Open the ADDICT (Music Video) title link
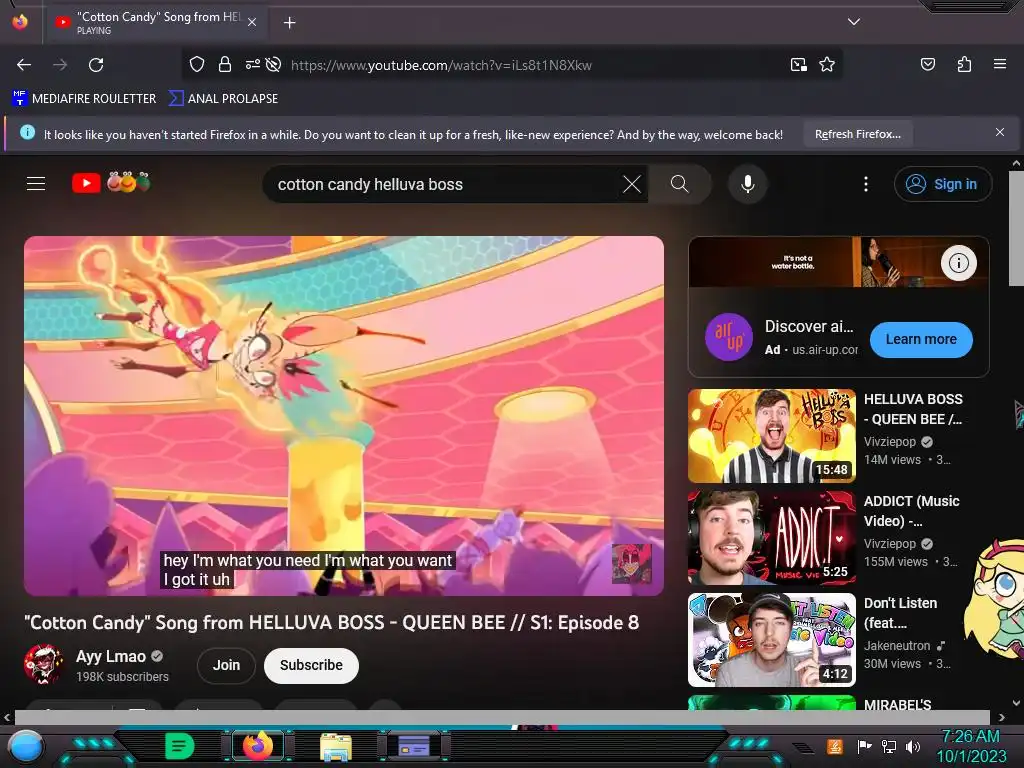Image resolution: width=1024 pixels, height=768 pixels. click(912, 511)
